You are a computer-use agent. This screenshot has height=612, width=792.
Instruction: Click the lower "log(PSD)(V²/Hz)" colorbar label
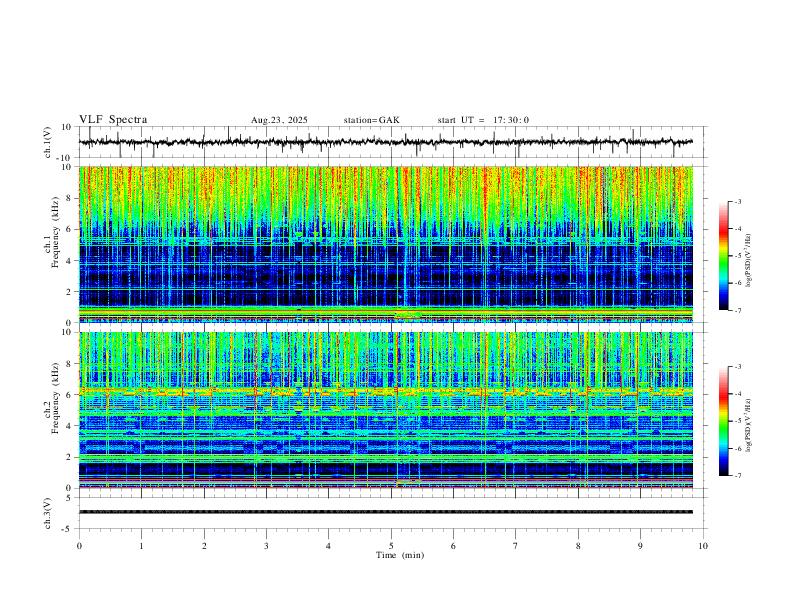click(x=749, y=426)
